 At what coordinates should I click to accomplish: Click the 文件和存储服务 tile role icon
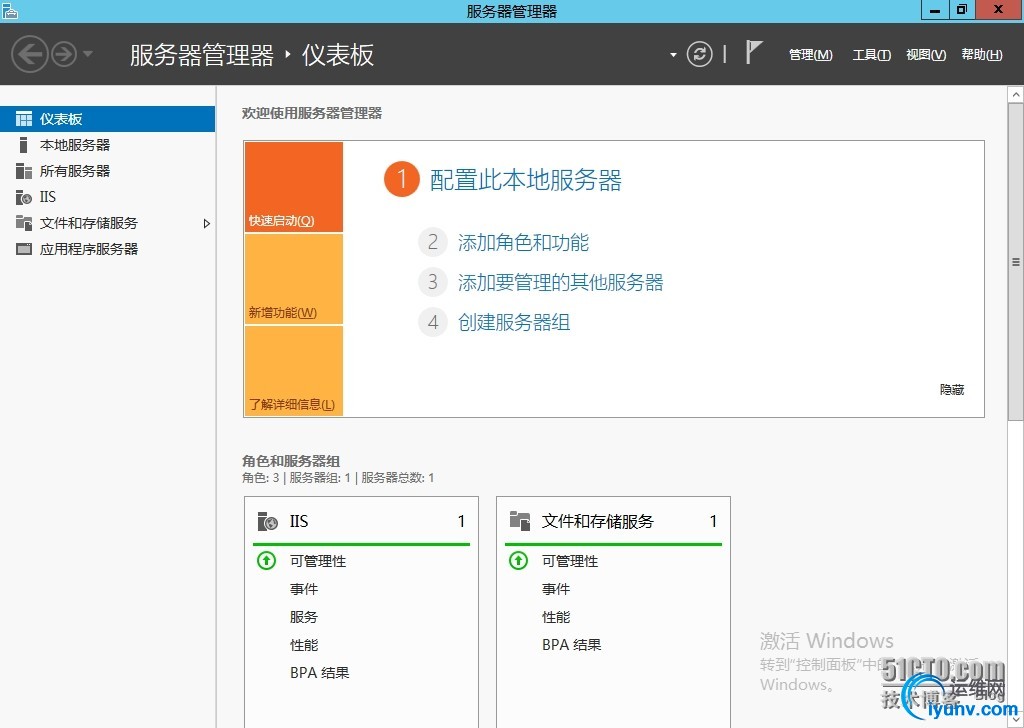[x=520, y=521]
